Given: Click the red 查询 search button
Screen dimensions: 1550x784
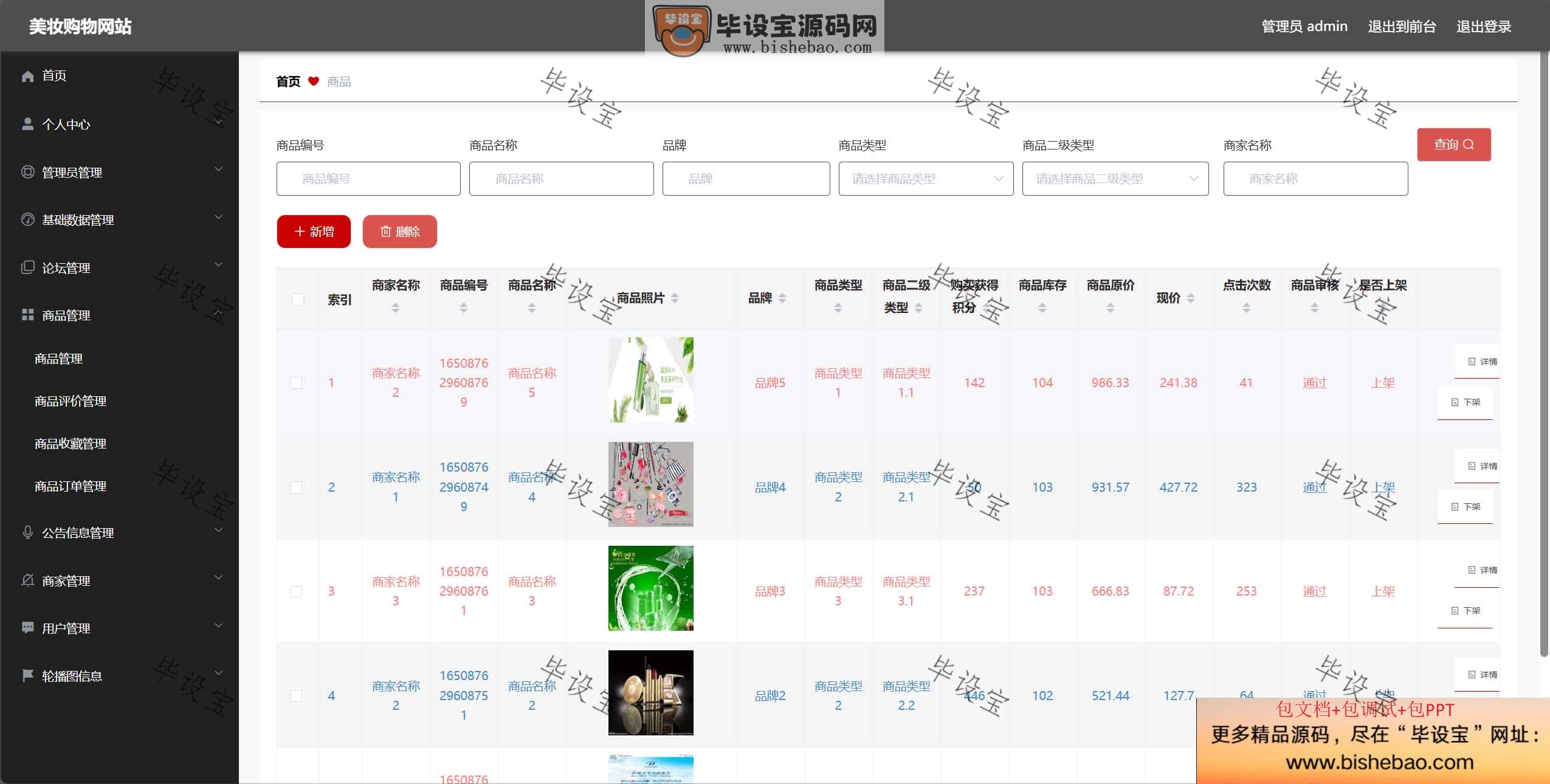Looking at the screenshot, I should point(1454,145).
